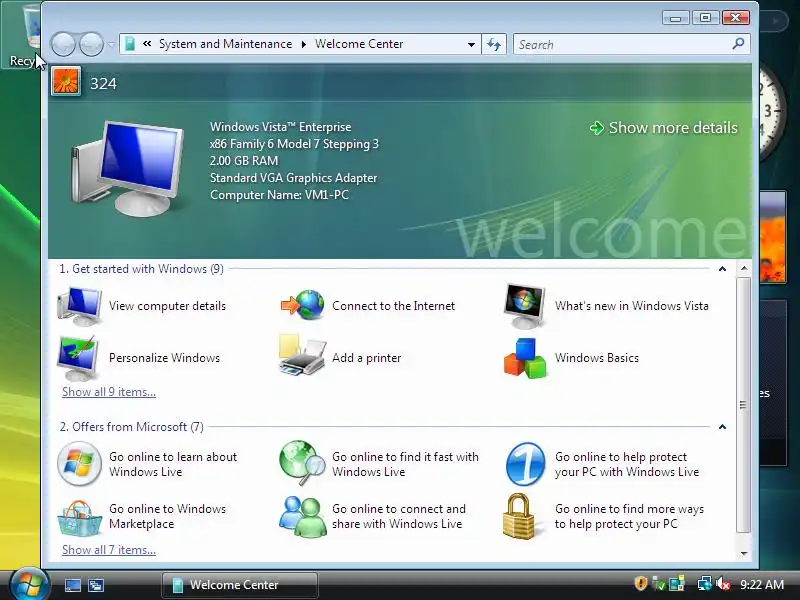This screenshot has width=800, height=600.
Task: Click Go online to Windows Marketplace text
Action: [x=167, y=516]
